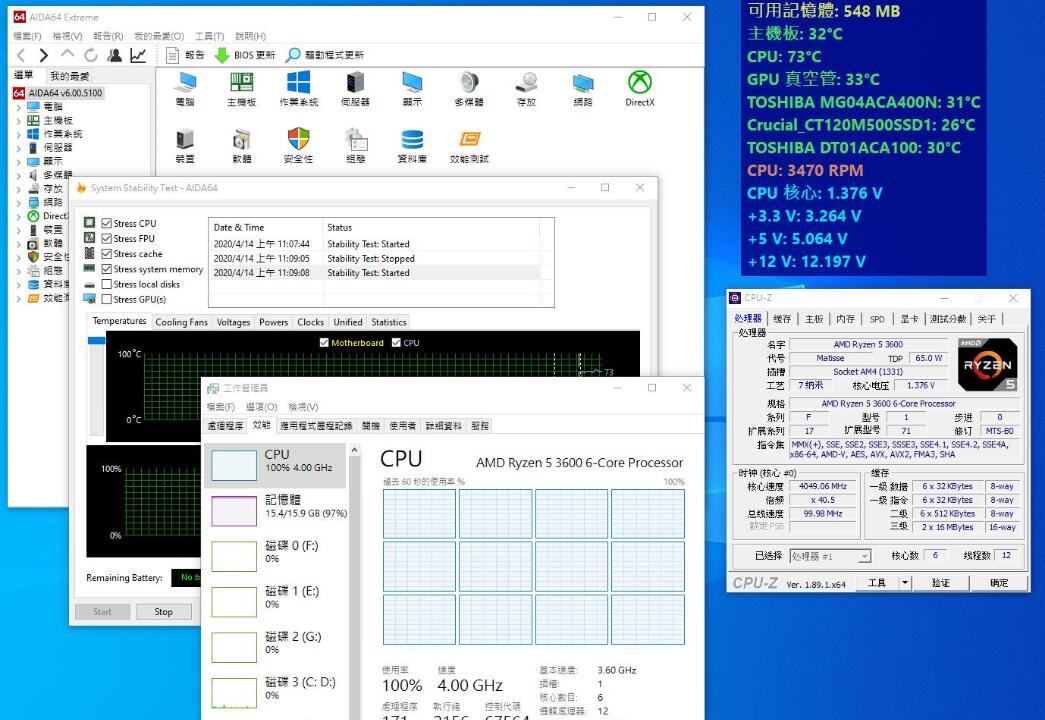The image size is (1045, 720).
Task: Switch to Statistics tab
Action: pyautogui.click(x=389, y=322)
